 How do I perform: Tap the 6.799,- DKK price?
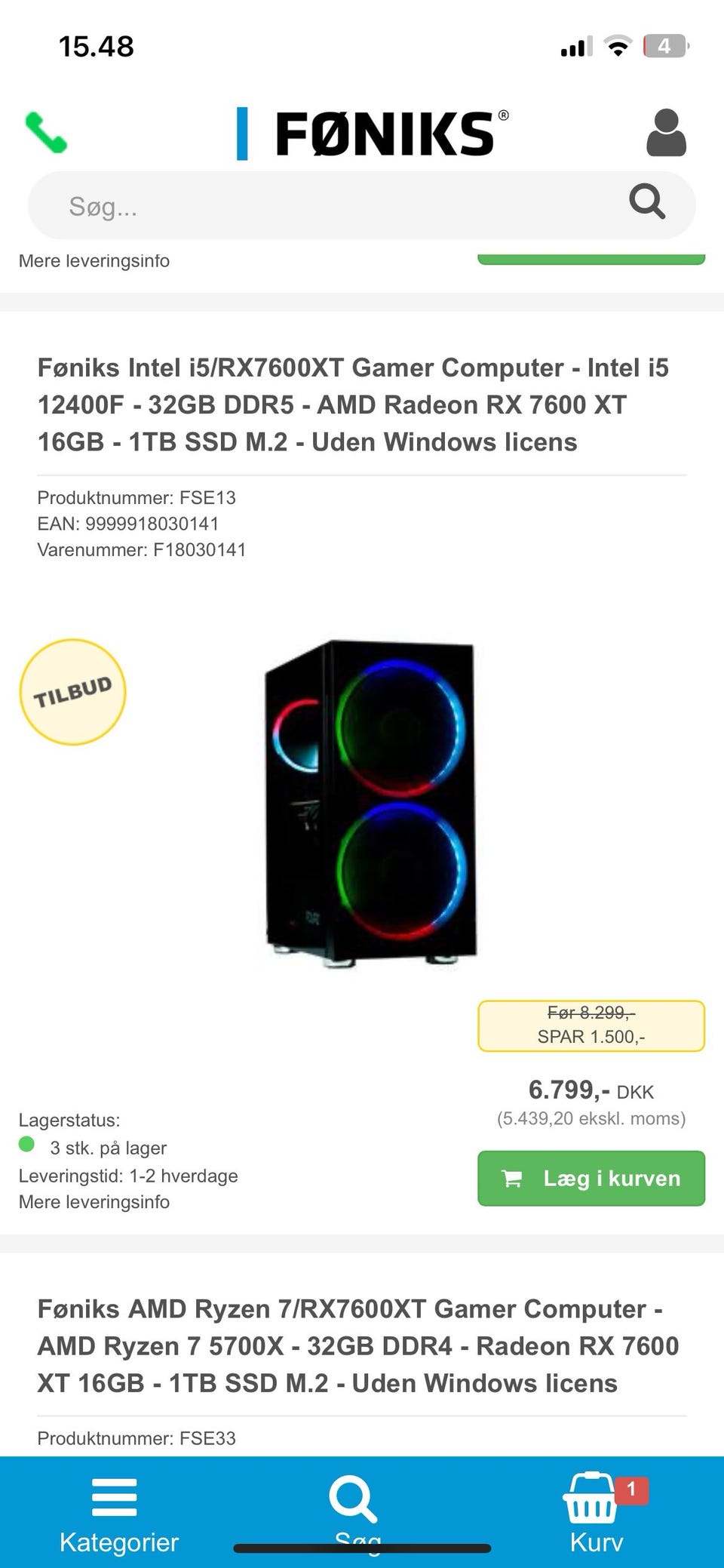point(591,1090)
